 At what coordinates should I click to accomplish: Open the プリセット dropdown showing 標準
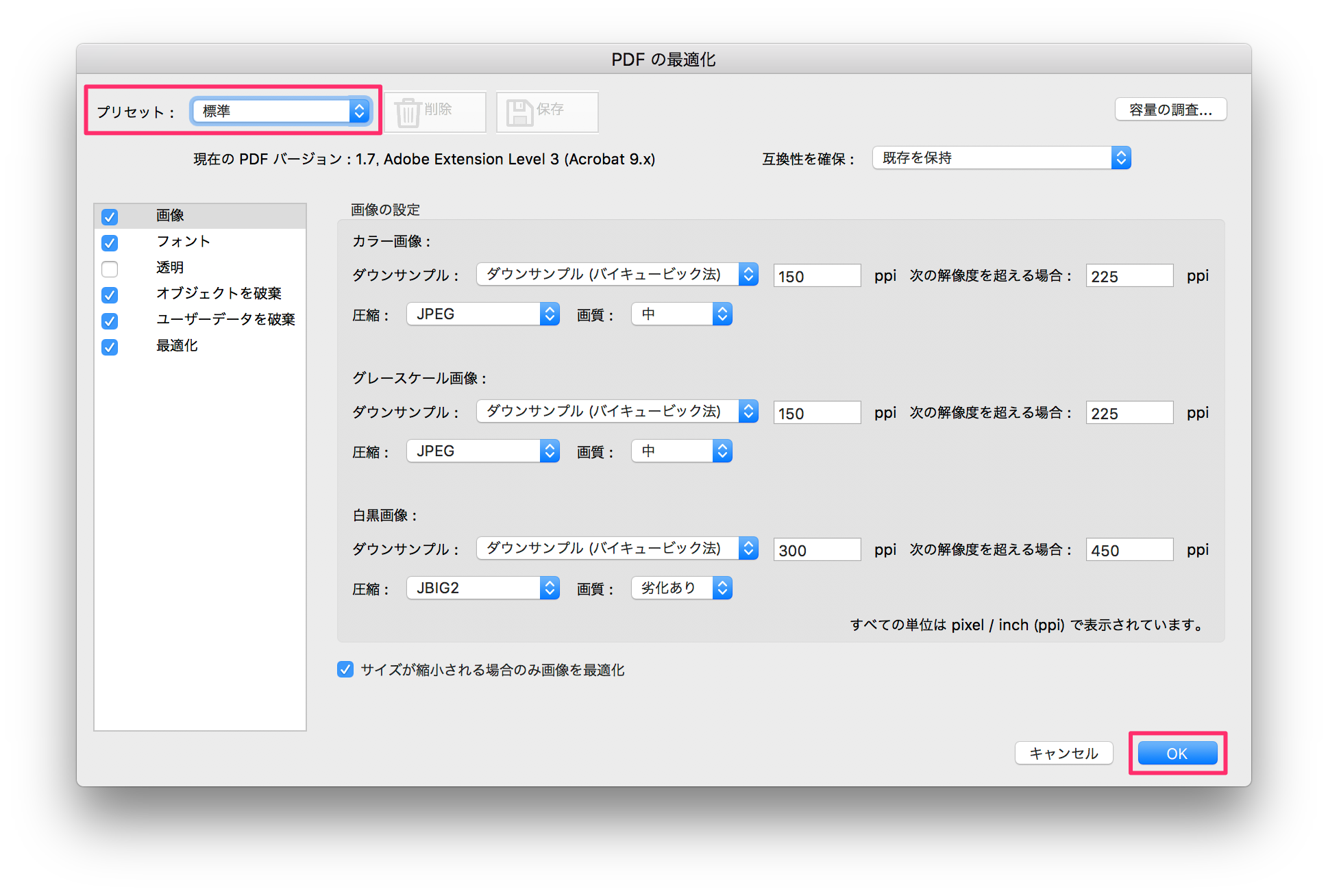pos(281,111)
